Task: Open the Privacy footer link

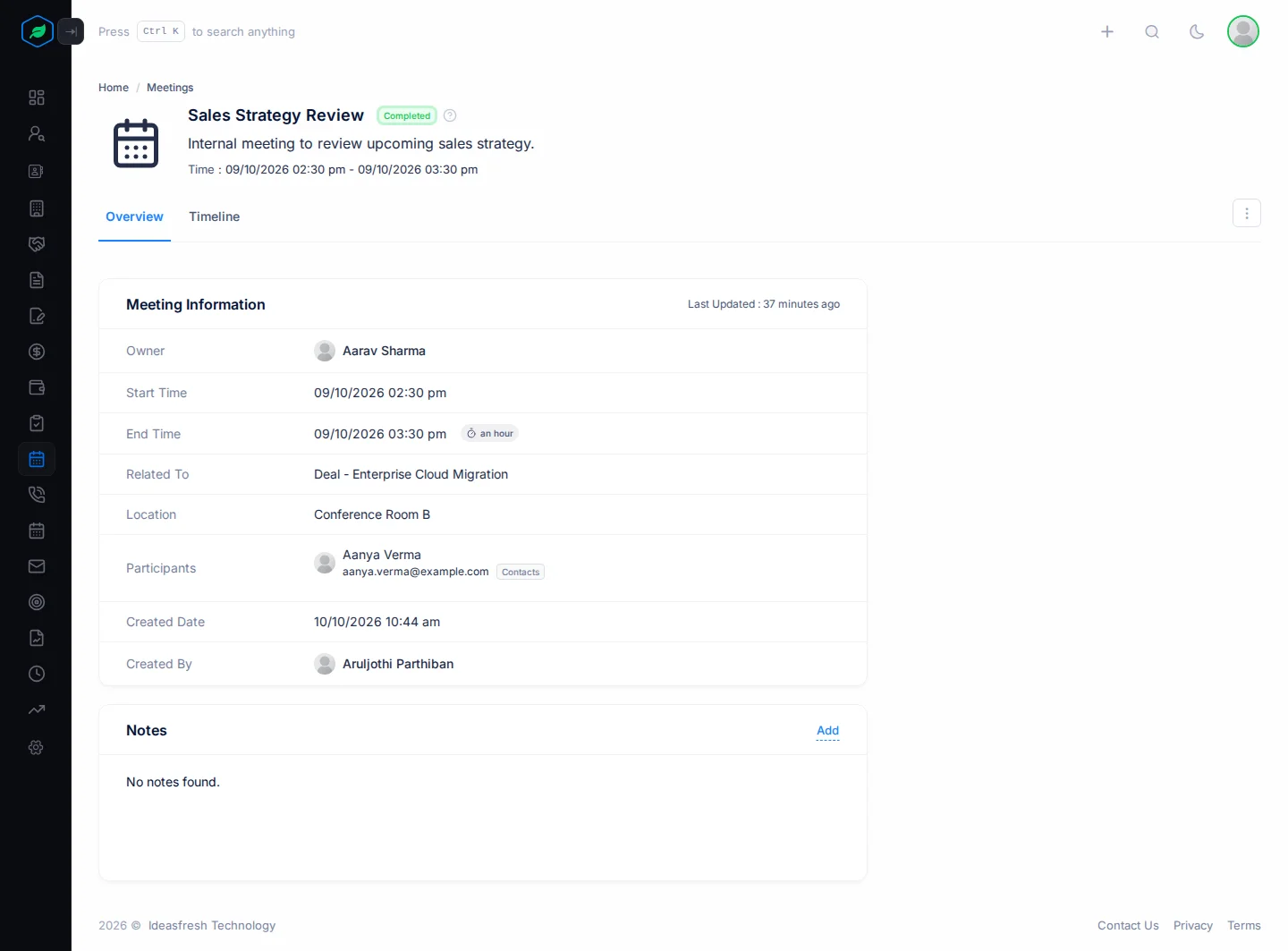Action: pos(1193,926)
